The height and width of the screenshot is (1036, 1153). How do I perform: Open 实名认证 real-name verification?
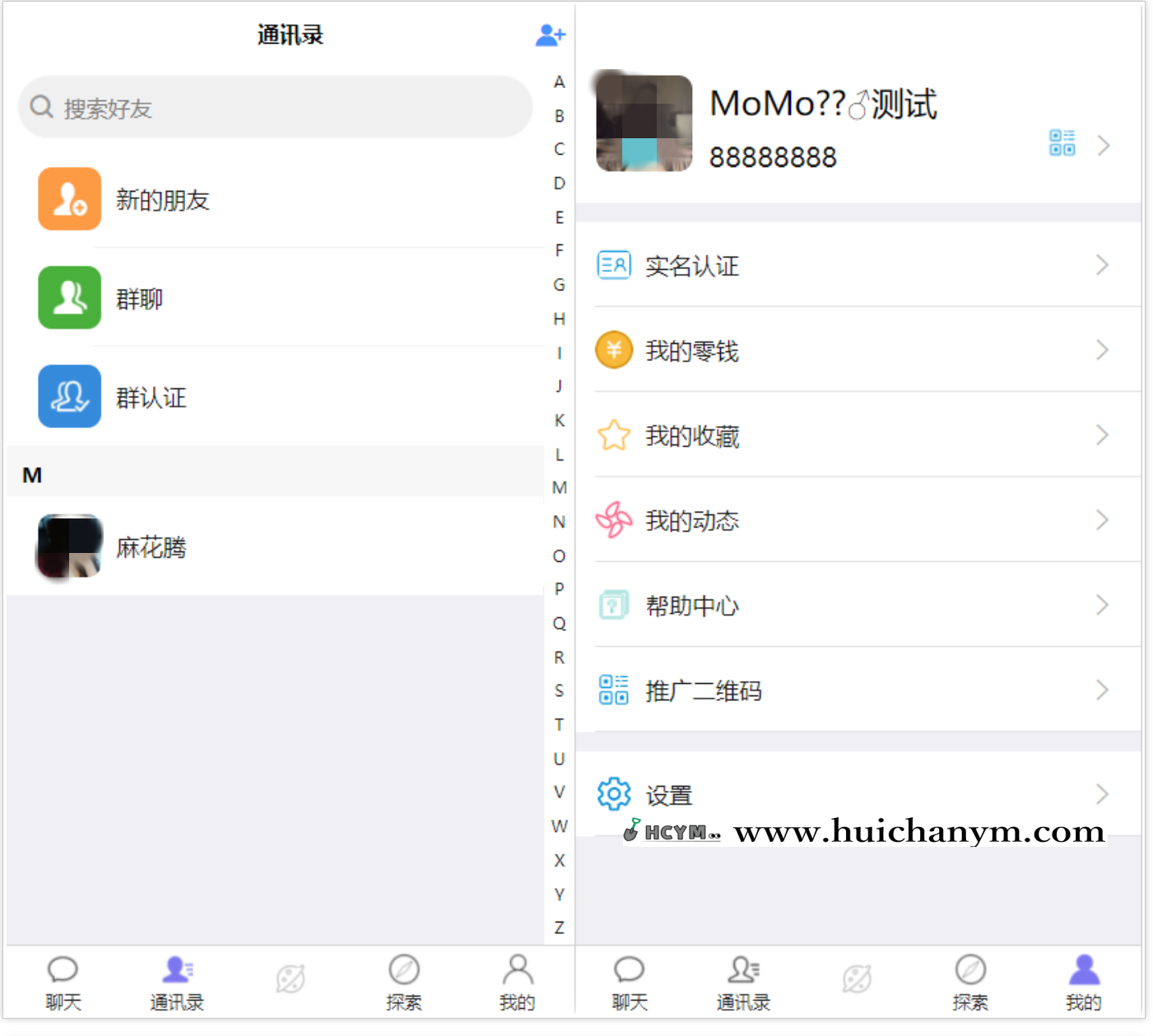tap(692, 265)
